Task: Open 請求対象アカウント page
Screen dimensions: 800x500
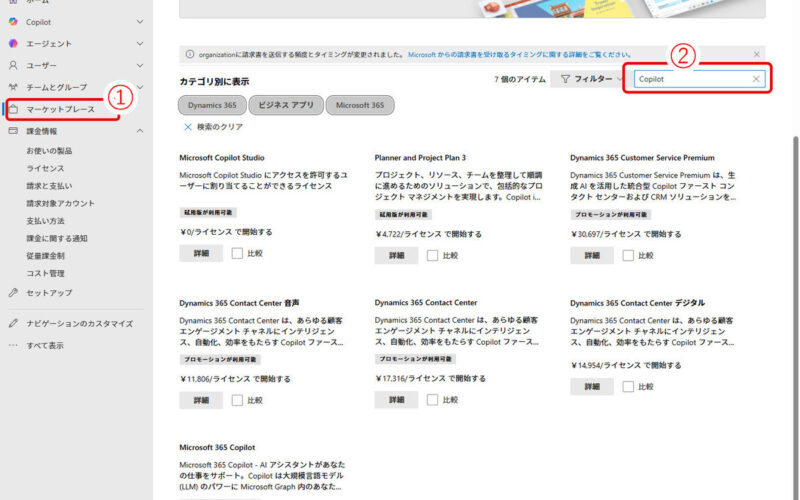Action: [61, 203]
